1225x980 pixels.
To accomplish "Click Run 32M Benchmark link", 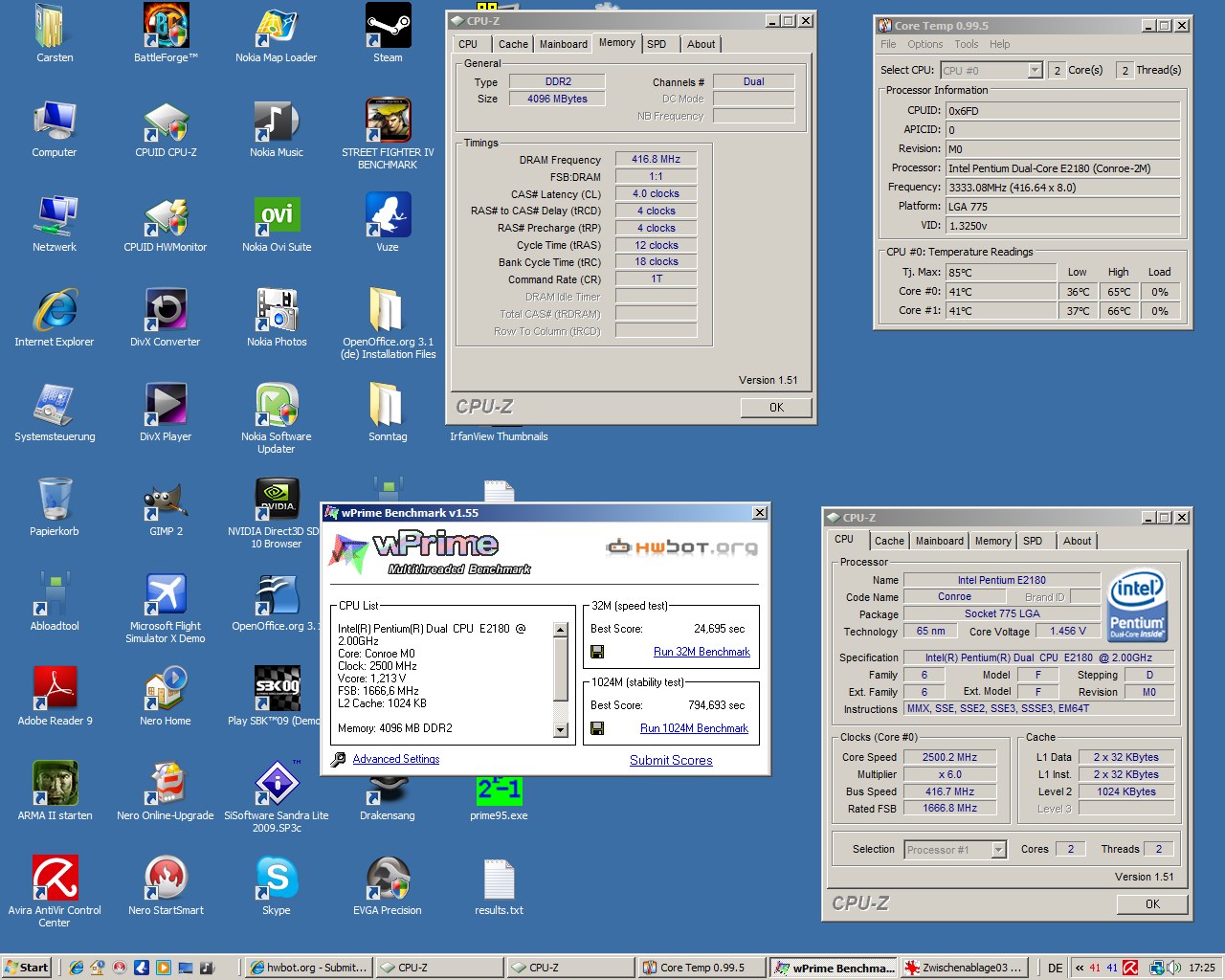I will pyautogui.click(x=702, y=652).
